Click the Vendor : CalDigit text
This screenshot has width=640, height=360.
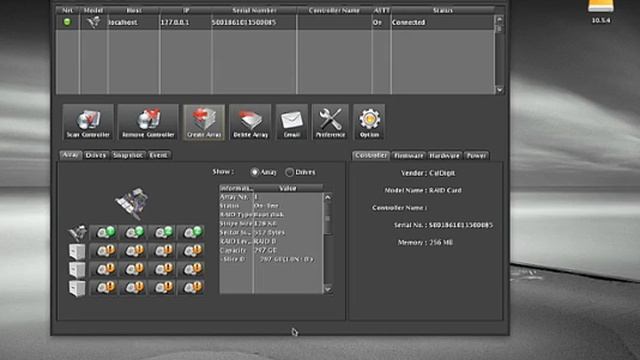coord(428,173)
